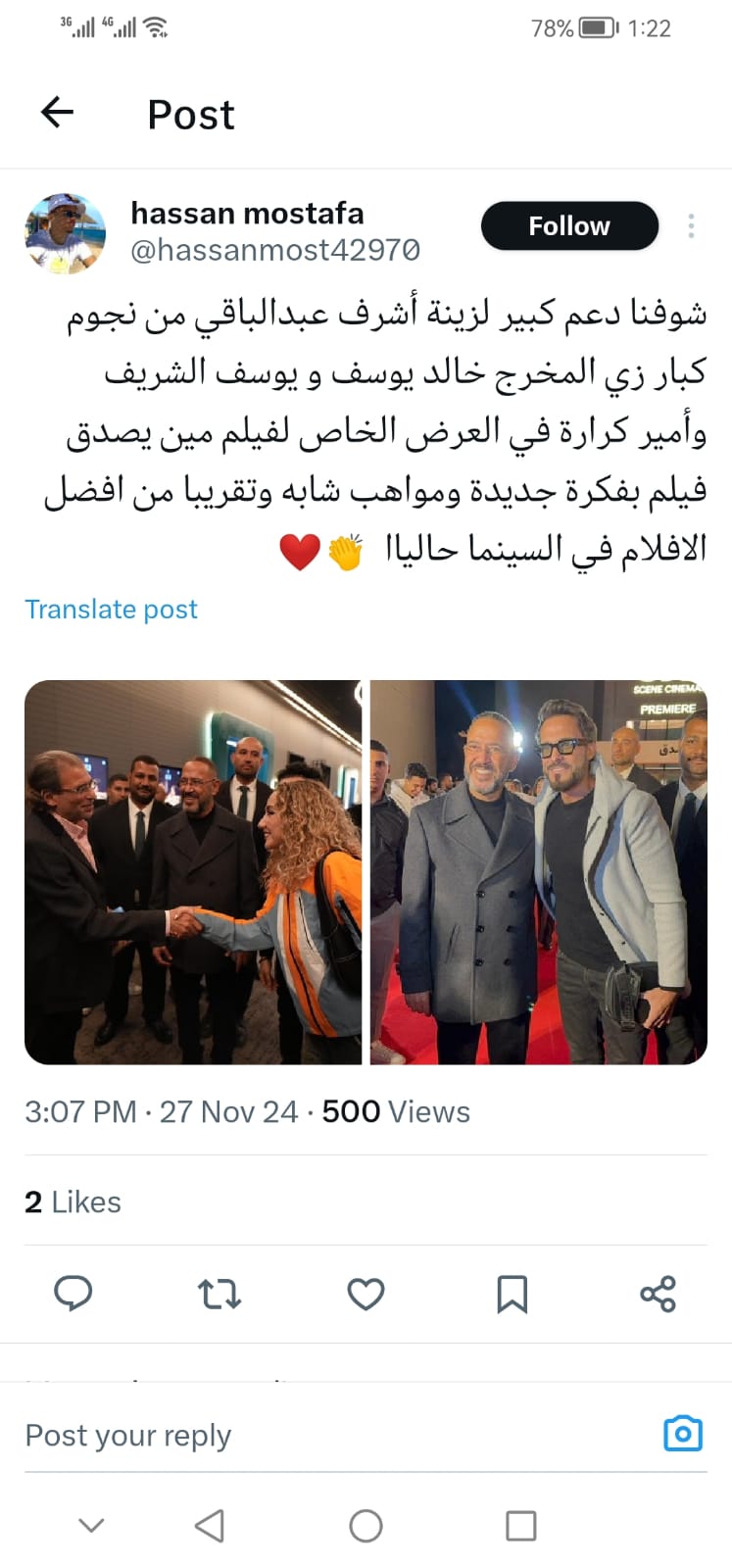Tap Android recent apps square
Screen dimensions: 732x1568
[x=520, y=1525]
